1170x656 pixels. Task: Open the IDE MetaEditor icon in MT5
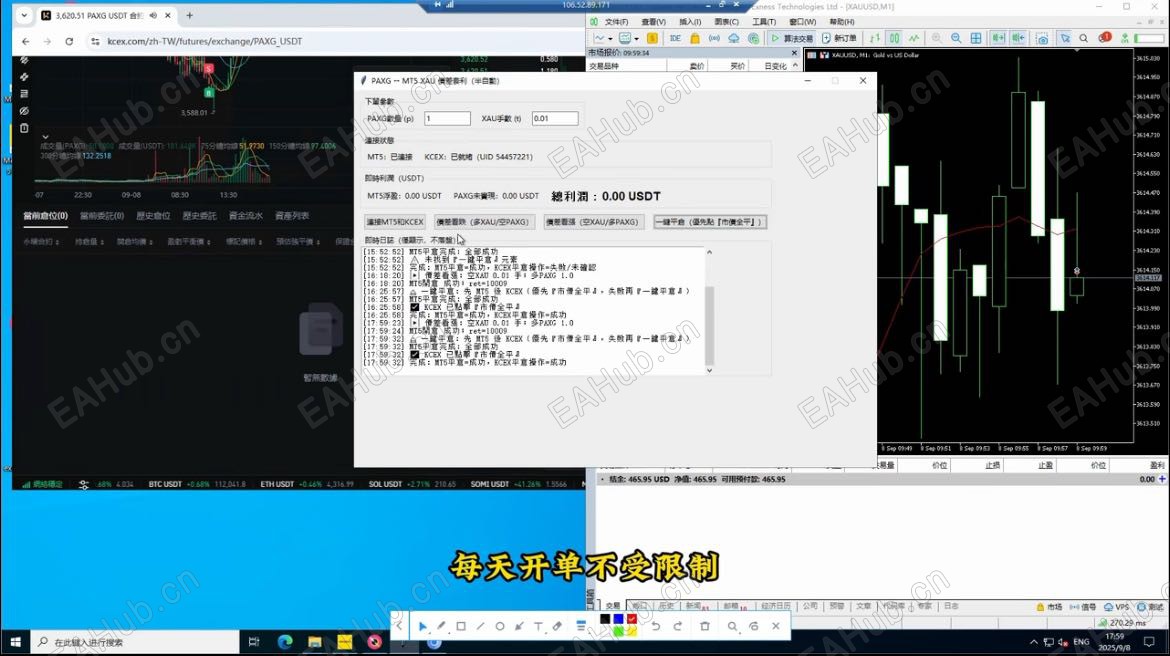click(675, 38)
